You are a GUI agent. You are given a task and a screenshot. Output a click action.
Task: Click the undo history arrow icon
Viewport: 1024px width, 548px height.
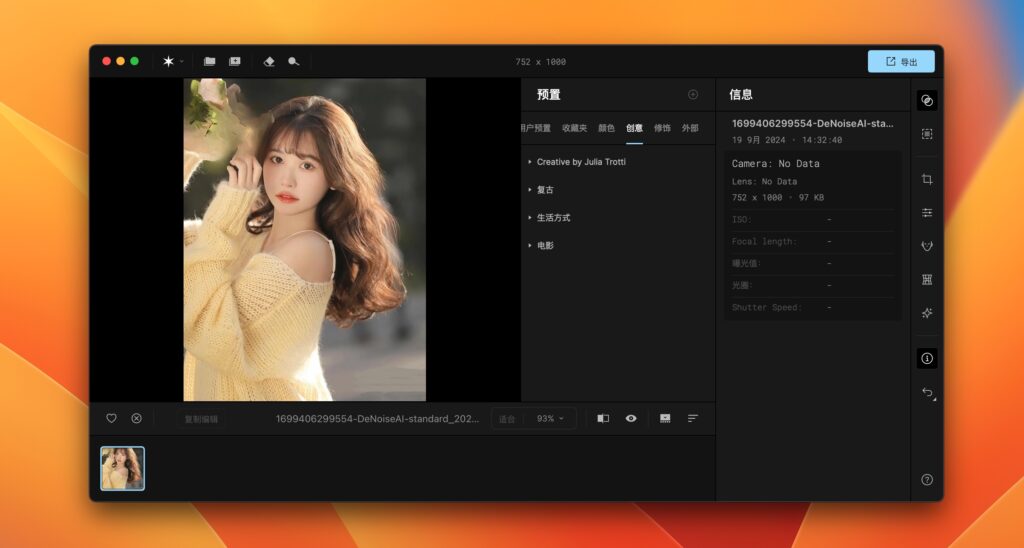coord(927,393)
